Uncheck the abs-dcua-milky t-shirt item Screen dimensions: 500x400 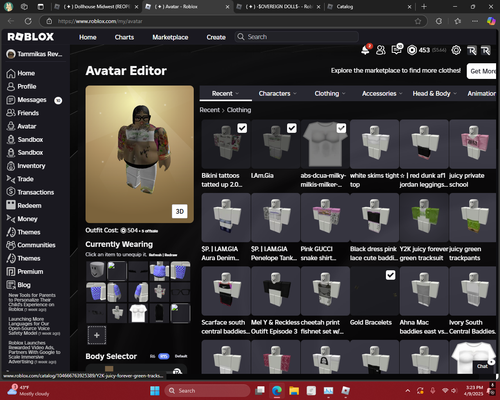pos(341,128)
